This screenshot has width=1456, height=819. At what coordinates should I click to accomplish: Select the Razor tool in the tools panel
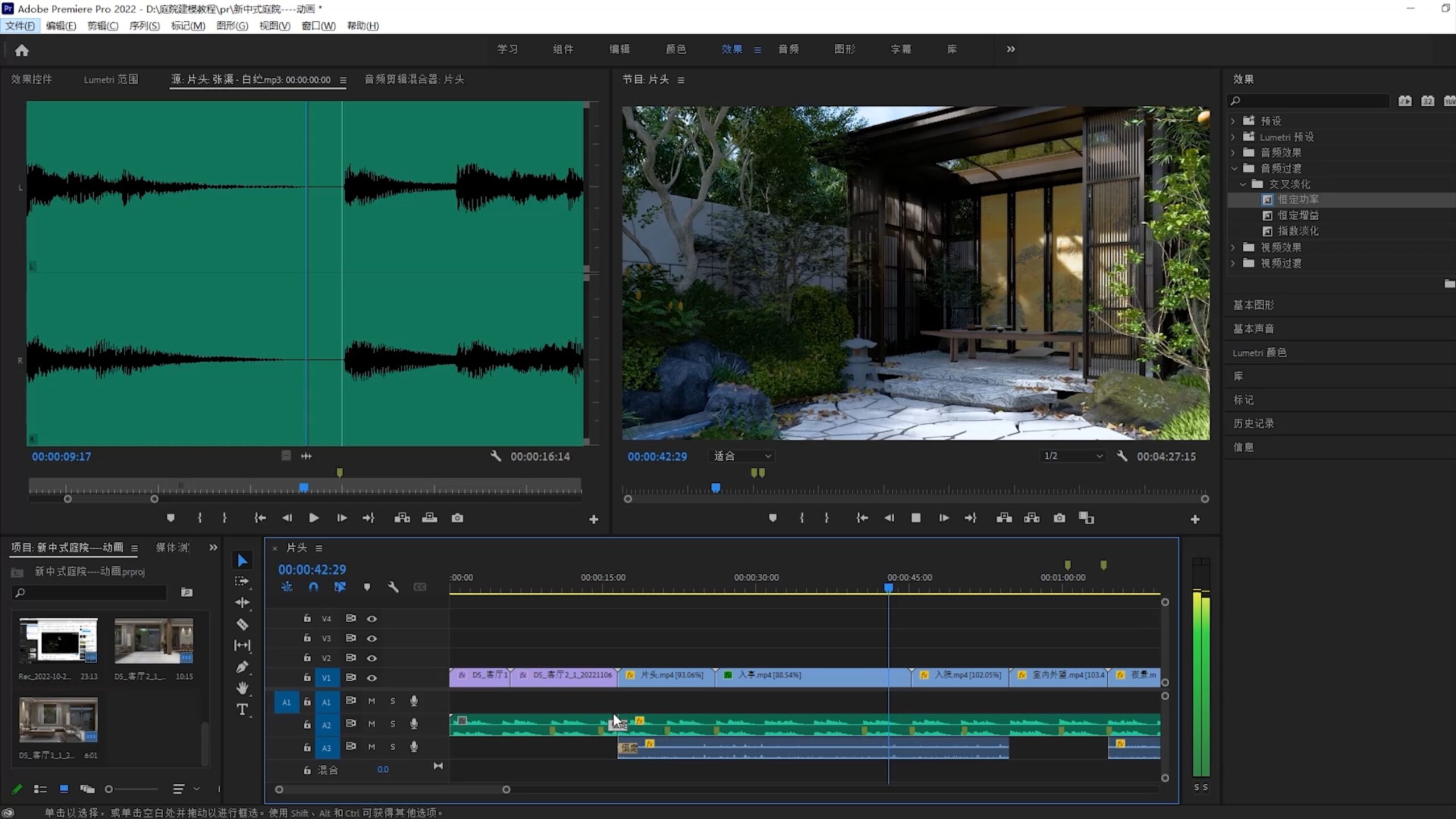[x=242, y=624]
